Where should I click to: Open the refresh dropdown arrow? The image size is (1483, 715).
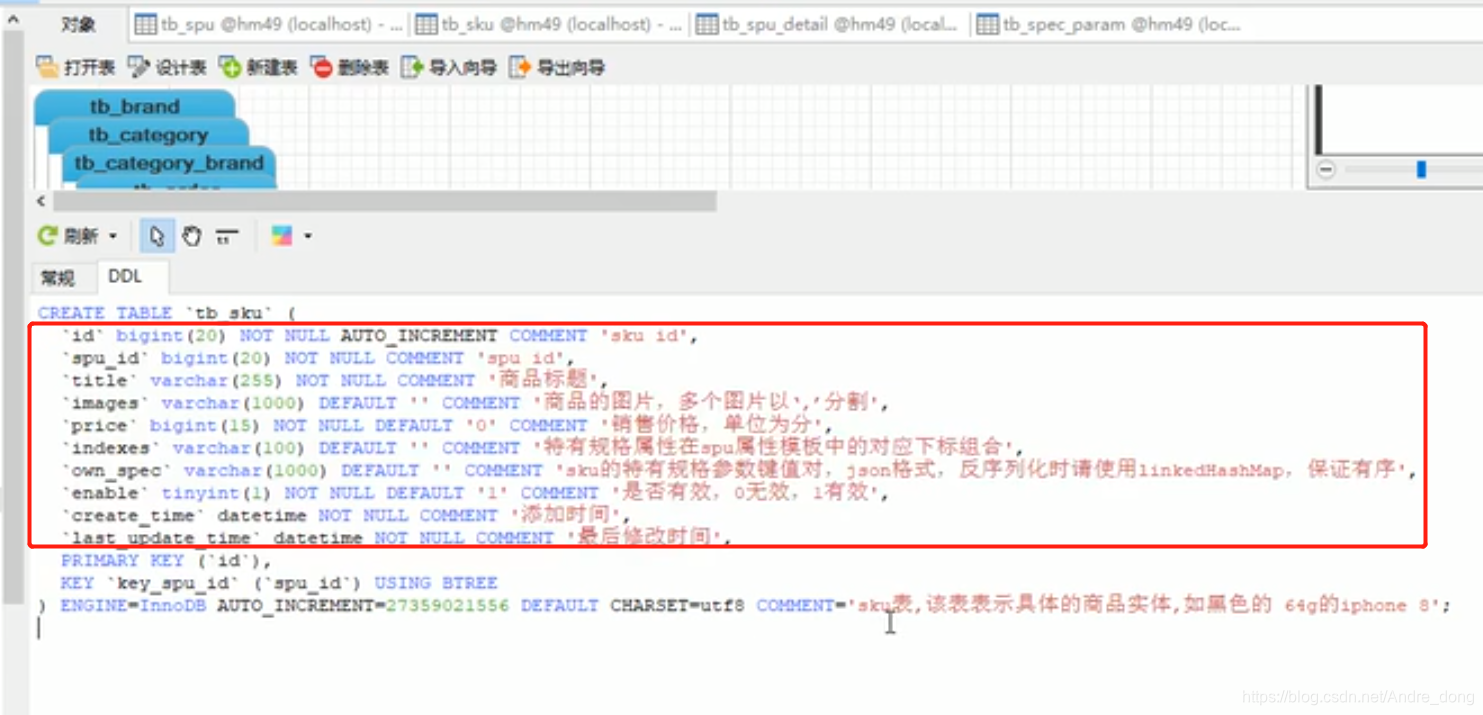(113, 236)
